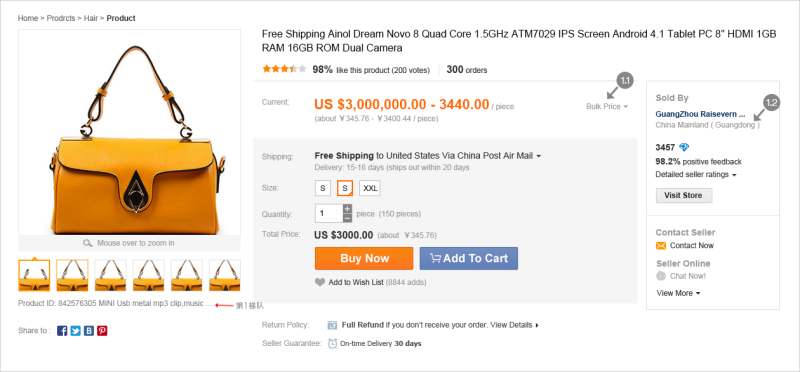Click heart icon to add to wish list
The height and width of the screenshot is (372, 800).
(x=320, y=282)
